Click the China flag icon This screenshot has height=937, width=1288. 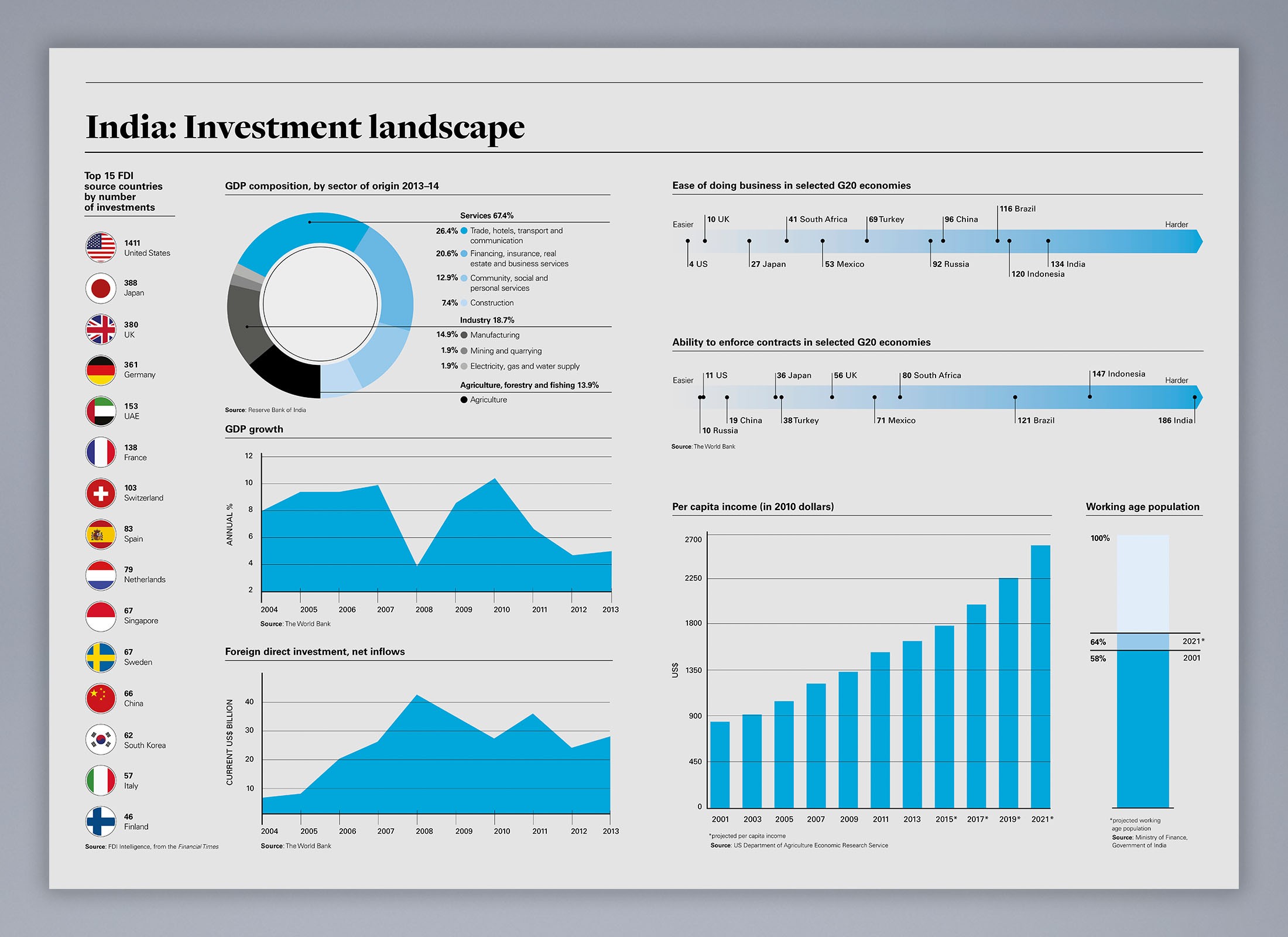click(101, 698)
